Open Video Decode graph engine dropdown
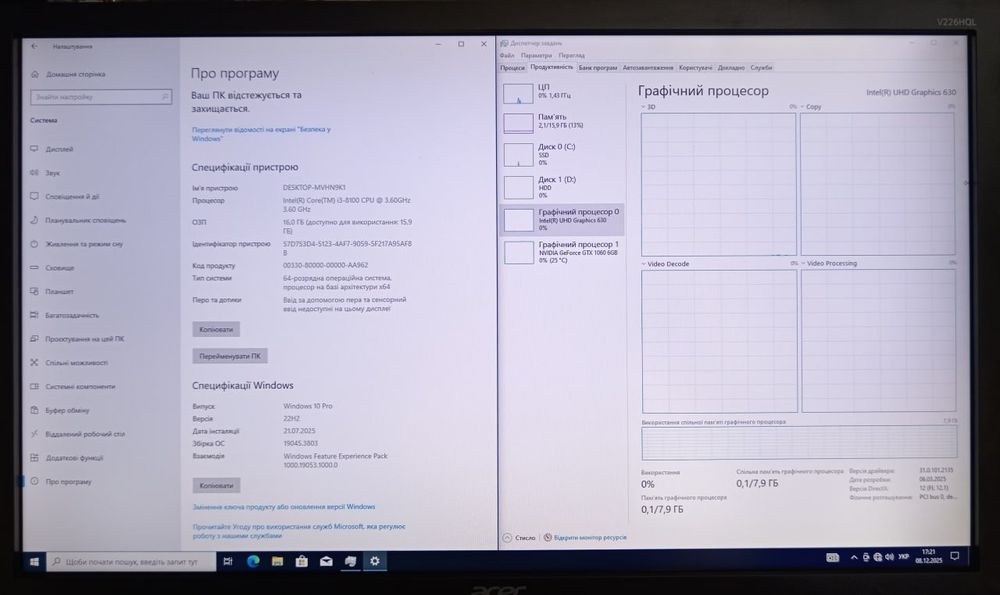The height and width of the screenshot is (595, 1000). click(x=665, y=264)
